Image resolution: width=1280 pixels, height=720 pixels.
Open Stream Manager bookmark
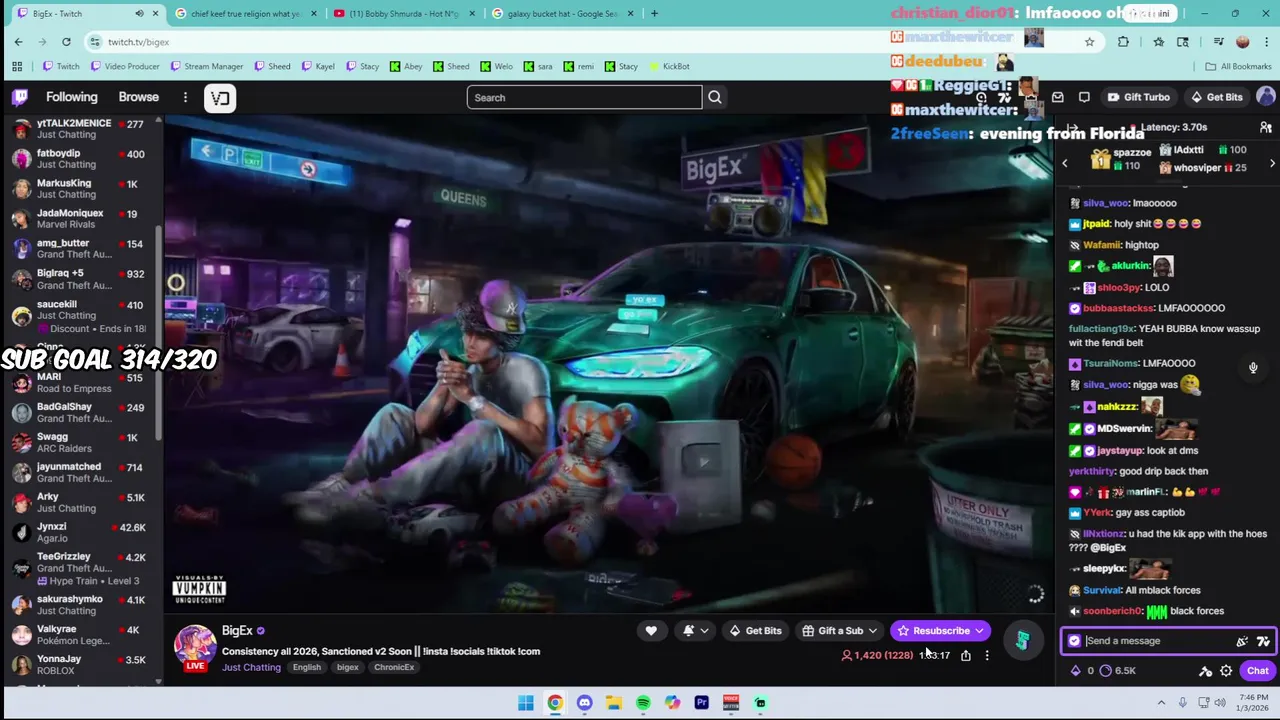pos(207,66)
